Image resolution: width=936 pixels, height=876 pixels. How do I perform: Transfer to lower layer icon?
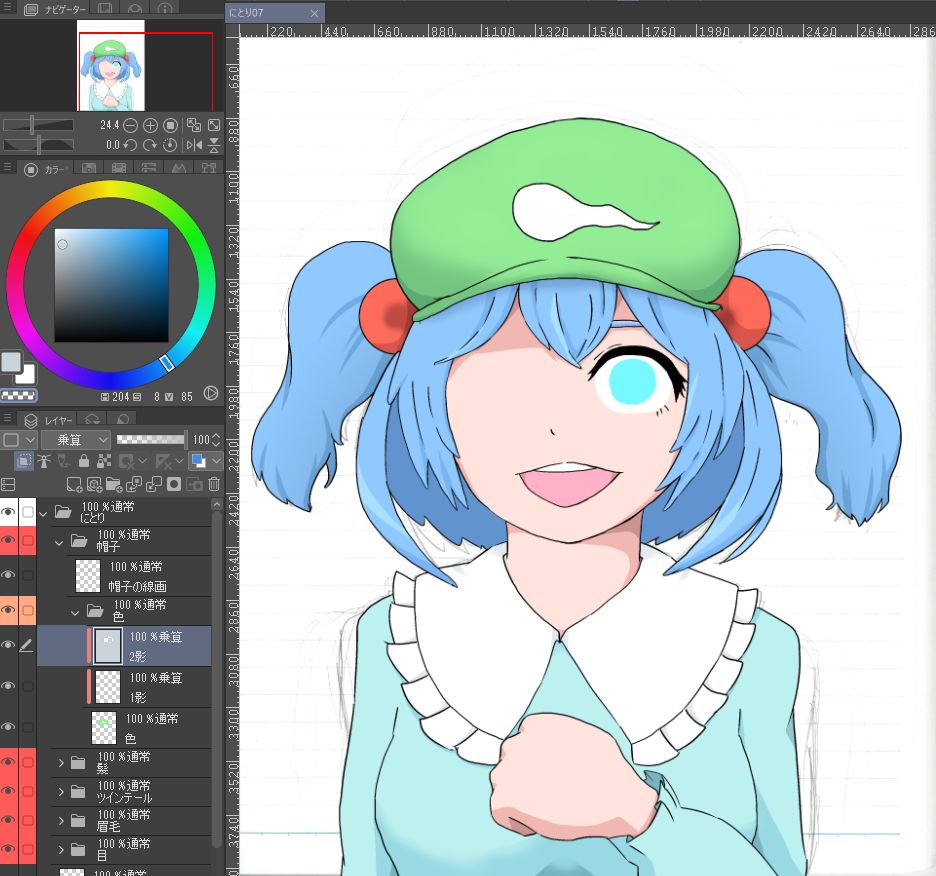tap(134, 484)
